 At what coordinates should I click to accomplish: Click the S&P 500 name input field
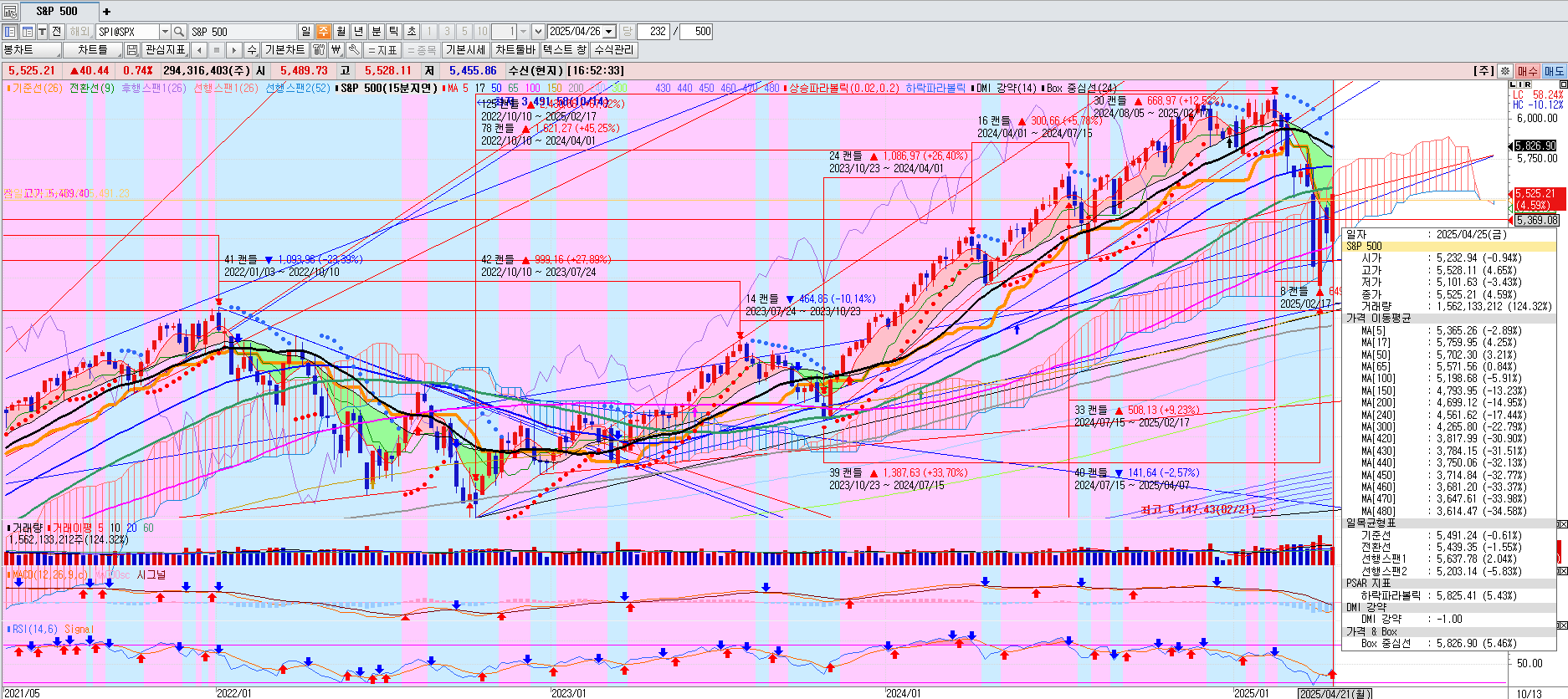pyautogui.click(x=242, y=31)
